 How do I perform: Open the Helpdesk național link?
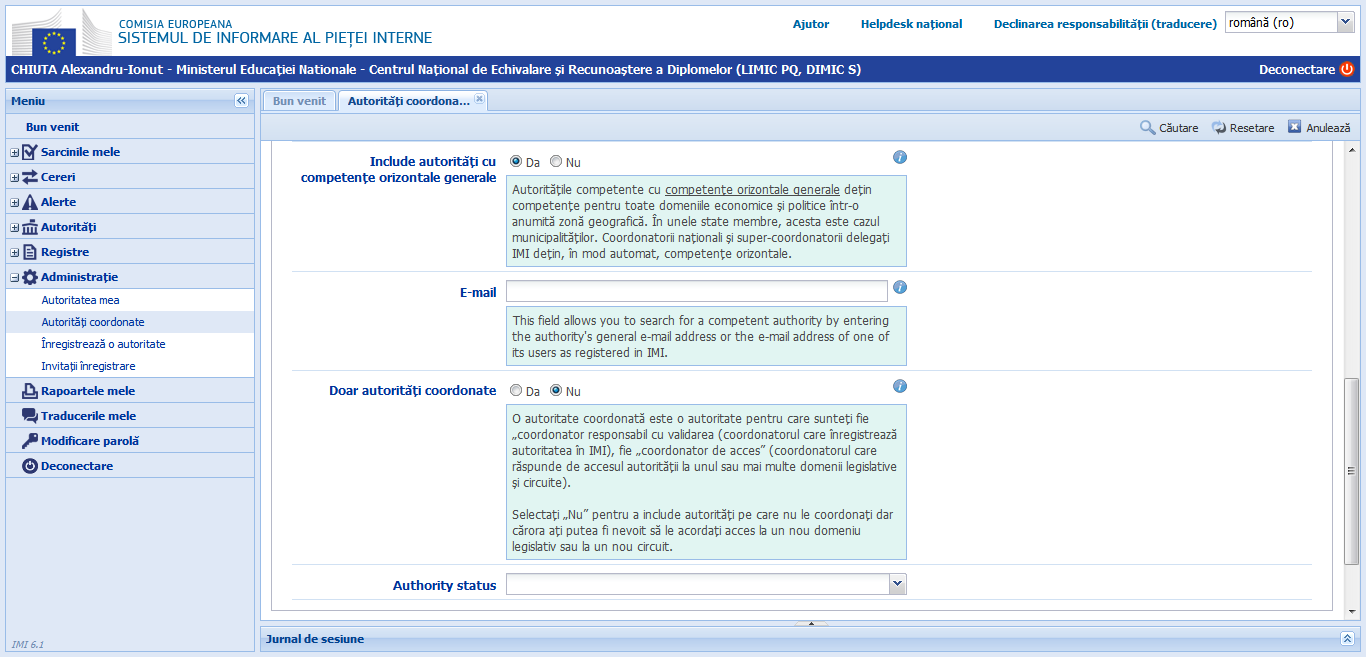click(x=911, y=24)
